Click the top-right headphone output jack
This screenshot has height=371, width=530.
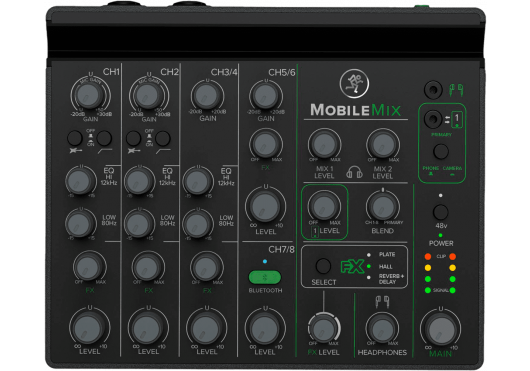coord(433,90)
